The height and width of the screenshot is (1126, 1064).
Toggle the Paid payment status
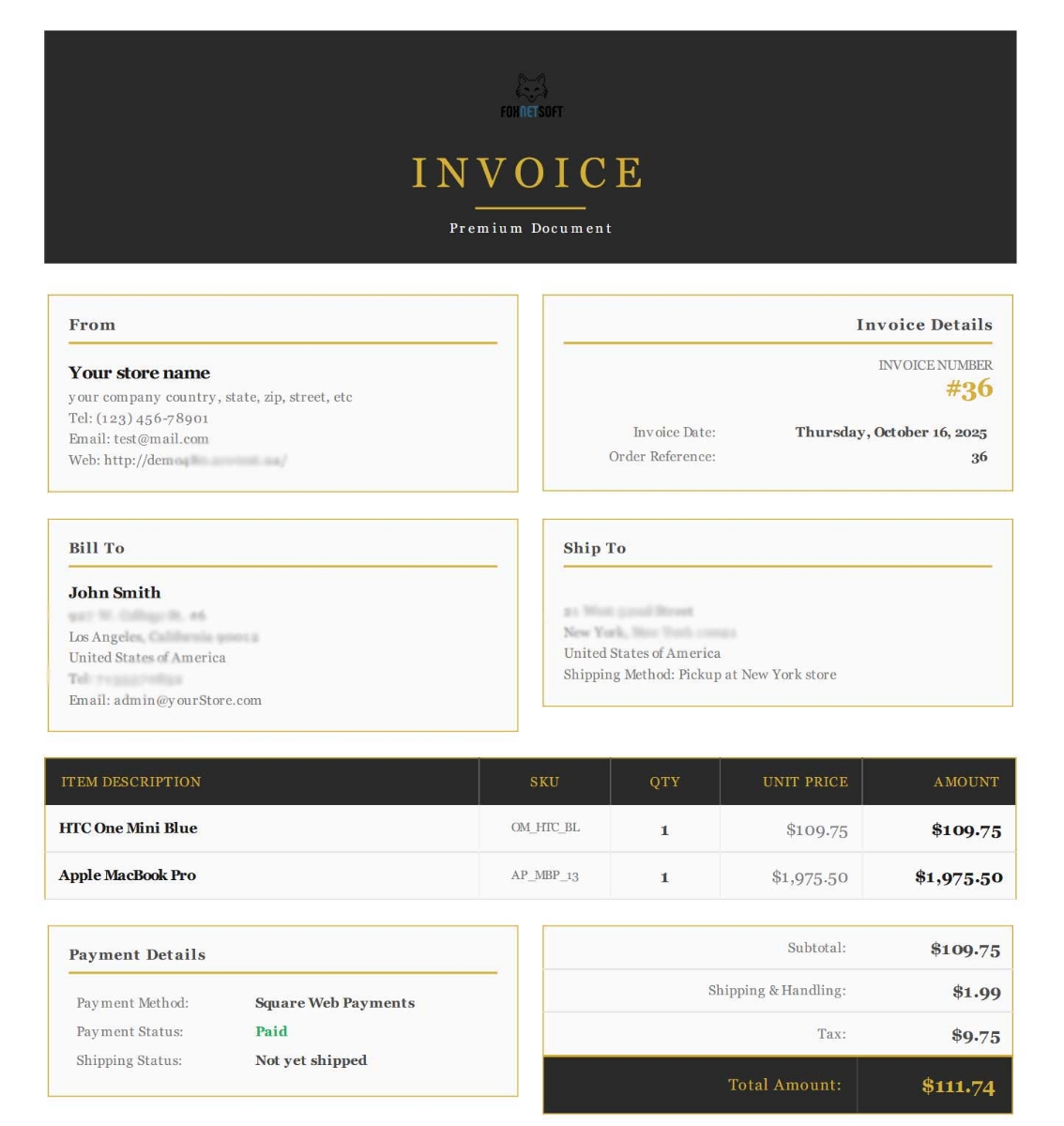click(270, 1031)
